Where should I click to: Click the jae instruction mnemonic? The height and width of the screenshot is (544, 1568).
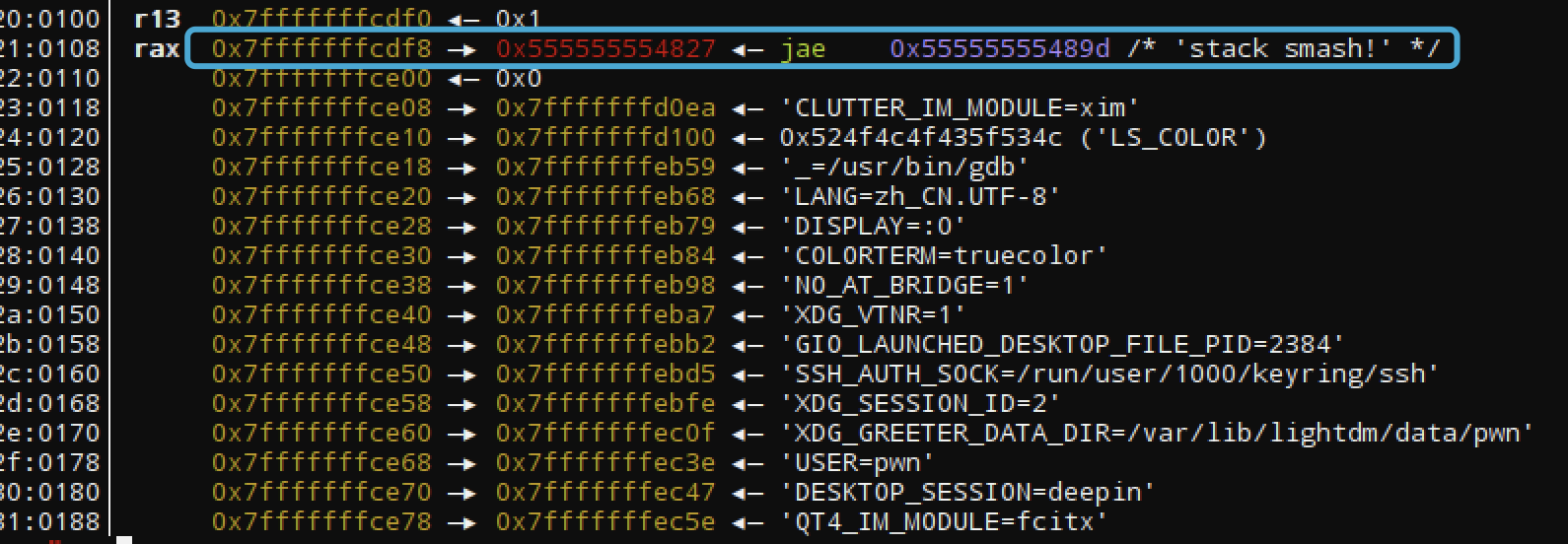pyautogui.click(x=803, y=48)
